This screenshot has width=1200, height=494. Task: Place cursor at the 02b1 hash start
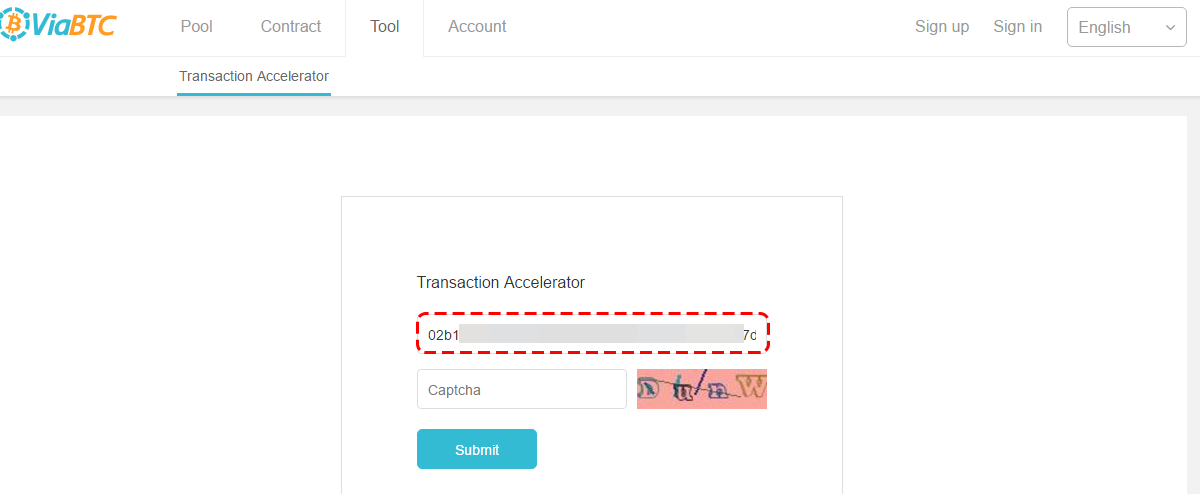(443, 335)
